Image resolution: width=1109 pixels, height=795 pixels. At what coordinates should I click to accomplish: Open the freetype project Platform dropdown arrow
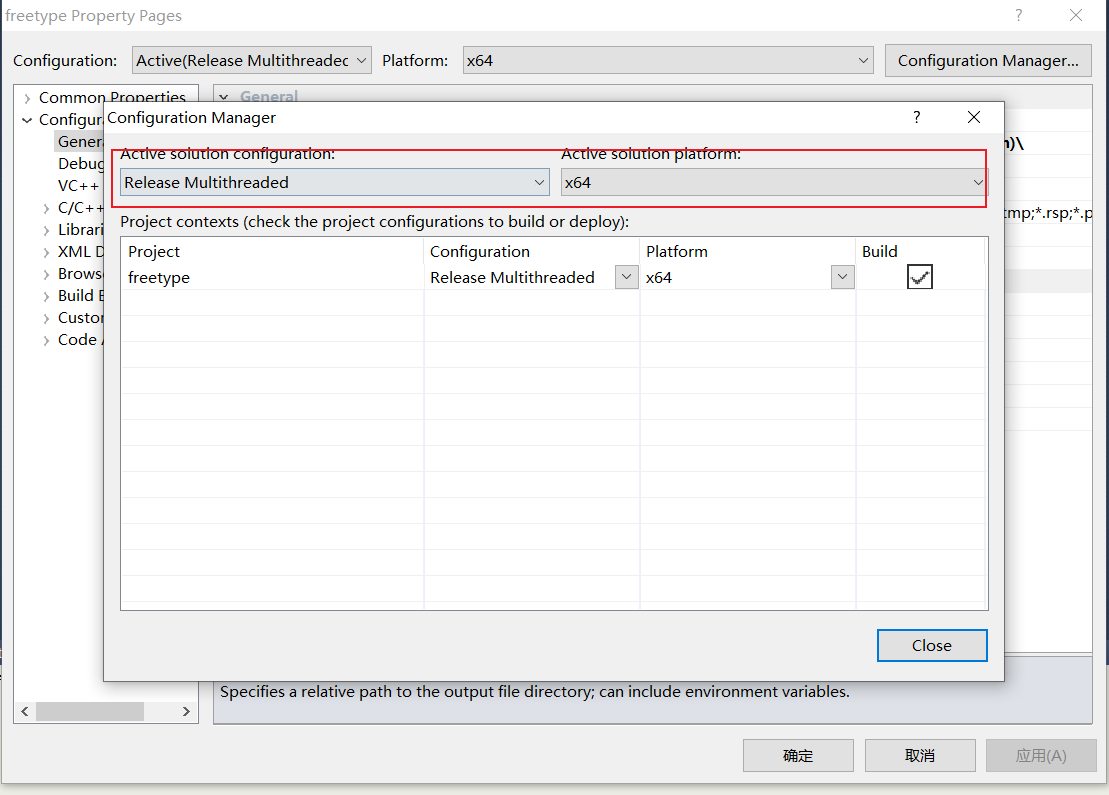pos(843,277)
